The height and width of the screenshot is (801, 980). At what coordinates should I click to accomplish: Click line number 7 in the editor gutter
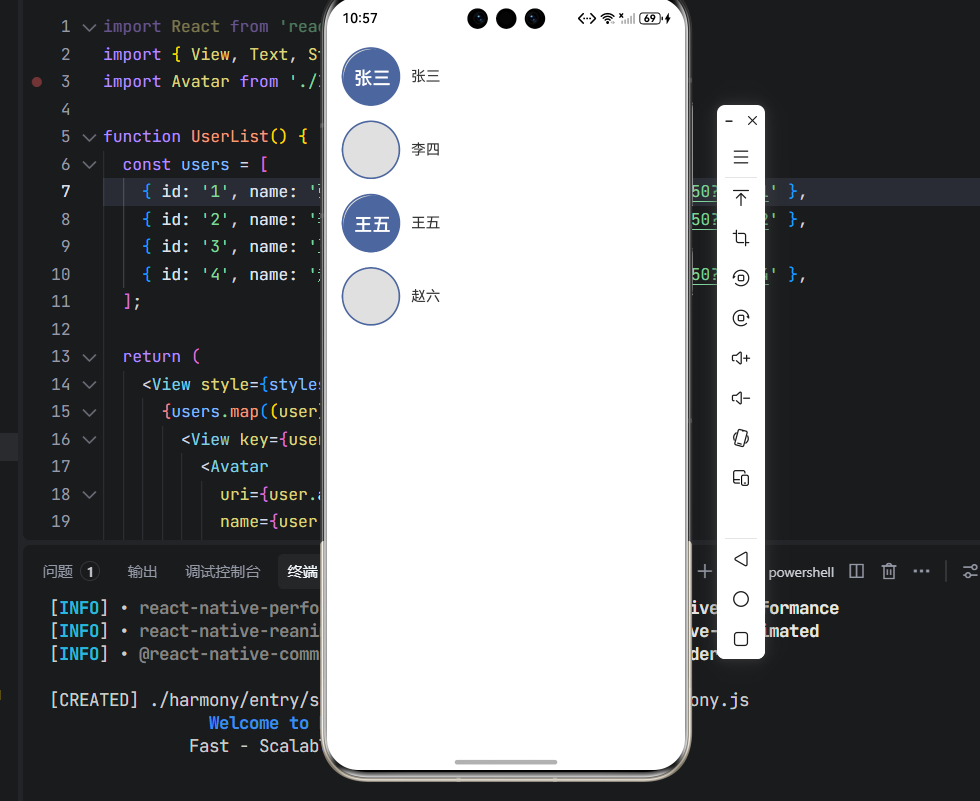(x=66, y=192)
